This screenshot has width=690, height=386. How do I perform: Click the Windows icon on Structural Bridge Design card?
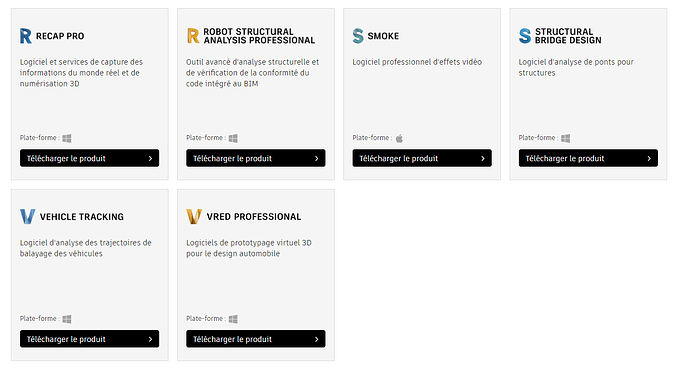565,138
